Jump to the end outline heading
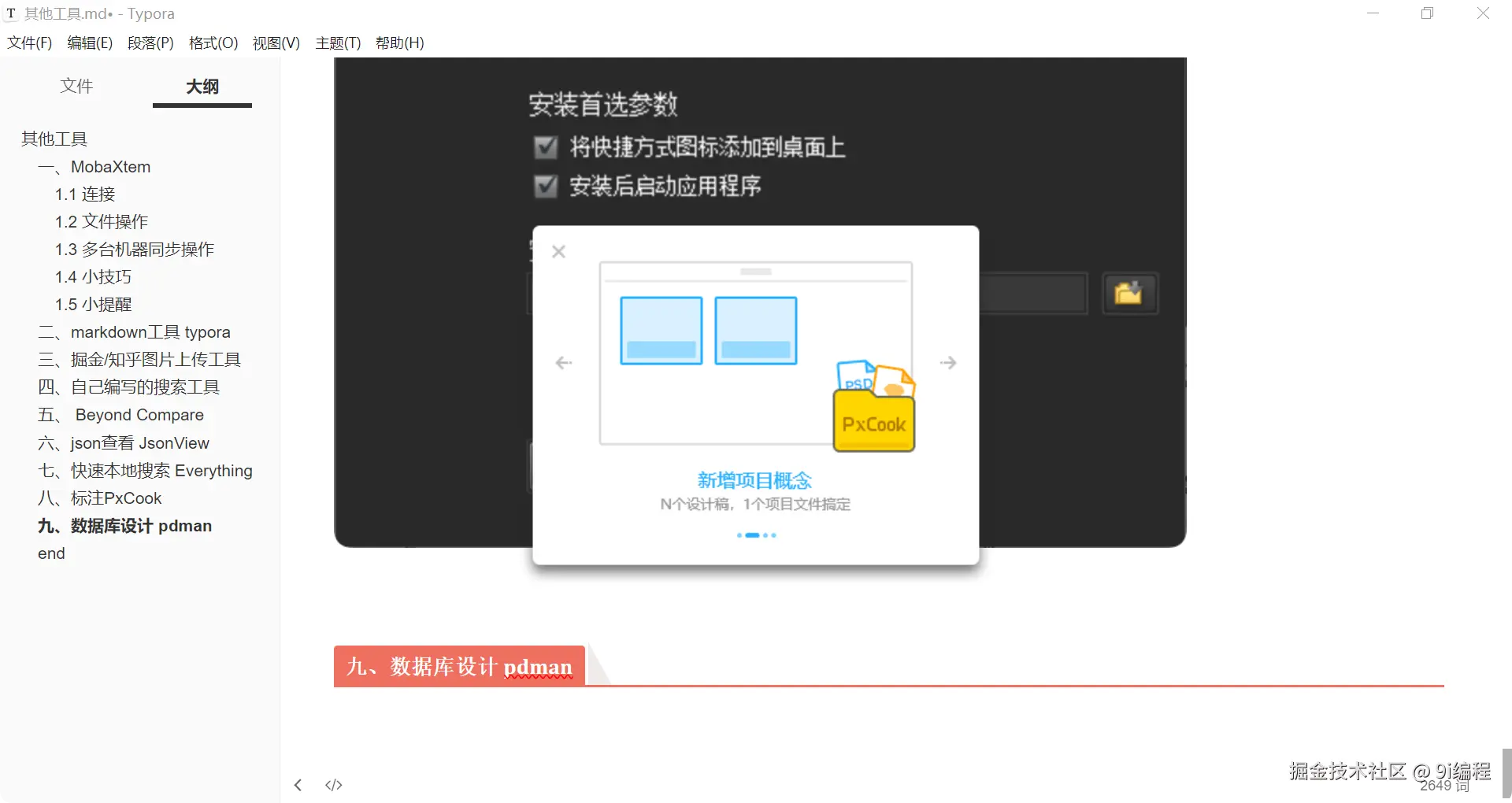This screenshot has height=803, width=1512. coord(51,553)
